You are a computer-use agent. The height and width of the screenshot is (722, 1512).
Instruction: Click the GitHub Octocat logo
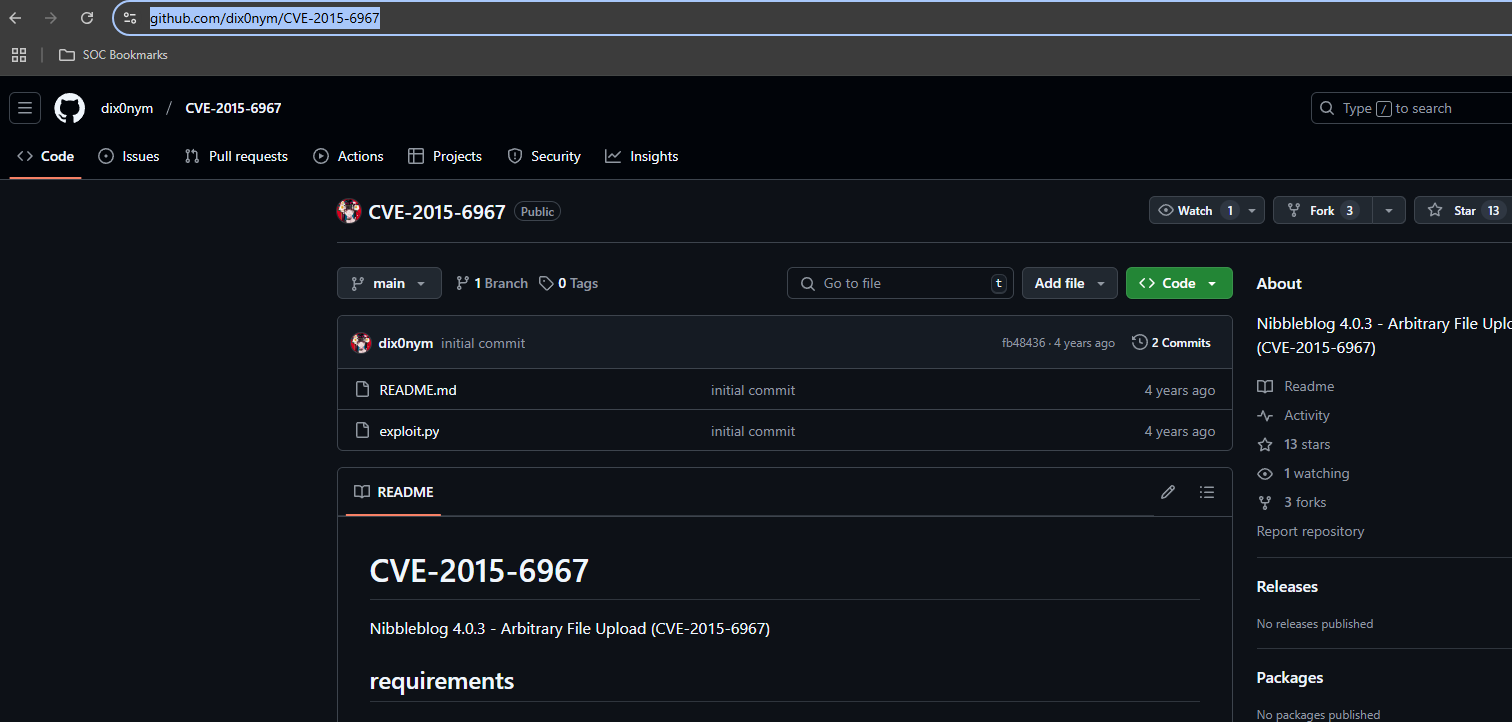69,108
